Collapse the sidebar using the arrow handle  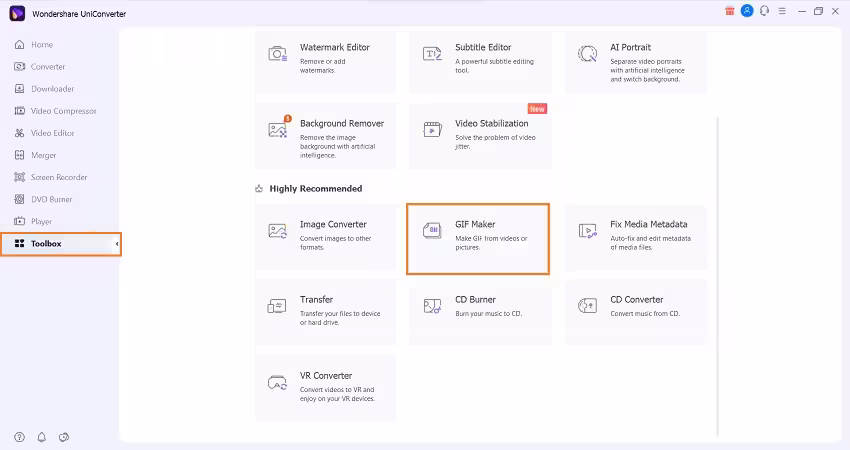117,244
